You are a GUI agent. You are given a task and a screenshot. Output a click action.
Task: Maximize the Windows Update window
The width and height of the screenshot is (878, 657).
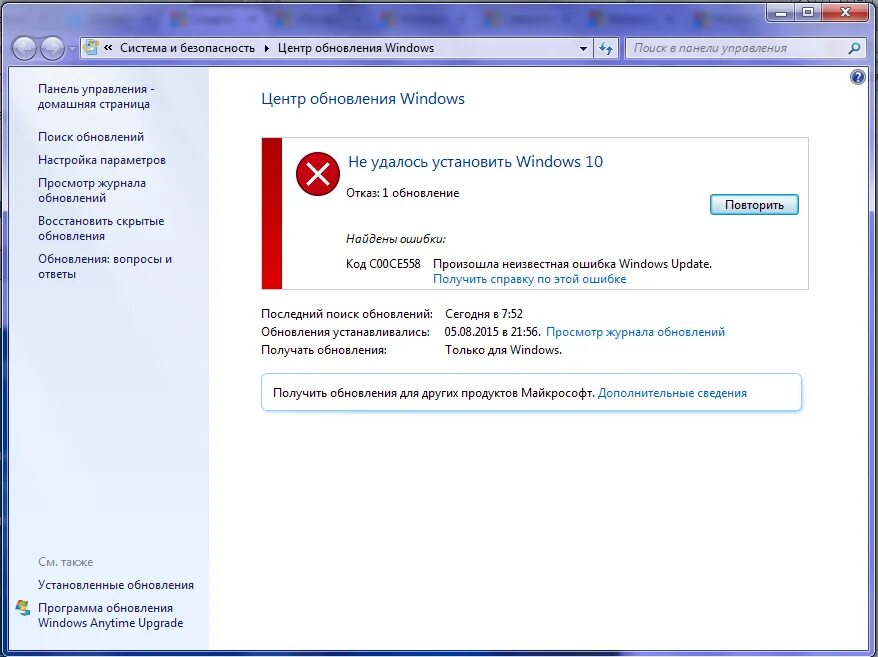pyautogui.click(x=807, y=12)
